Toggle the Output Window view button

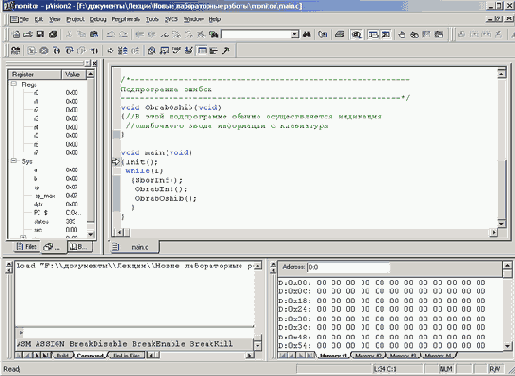(386, 34)
